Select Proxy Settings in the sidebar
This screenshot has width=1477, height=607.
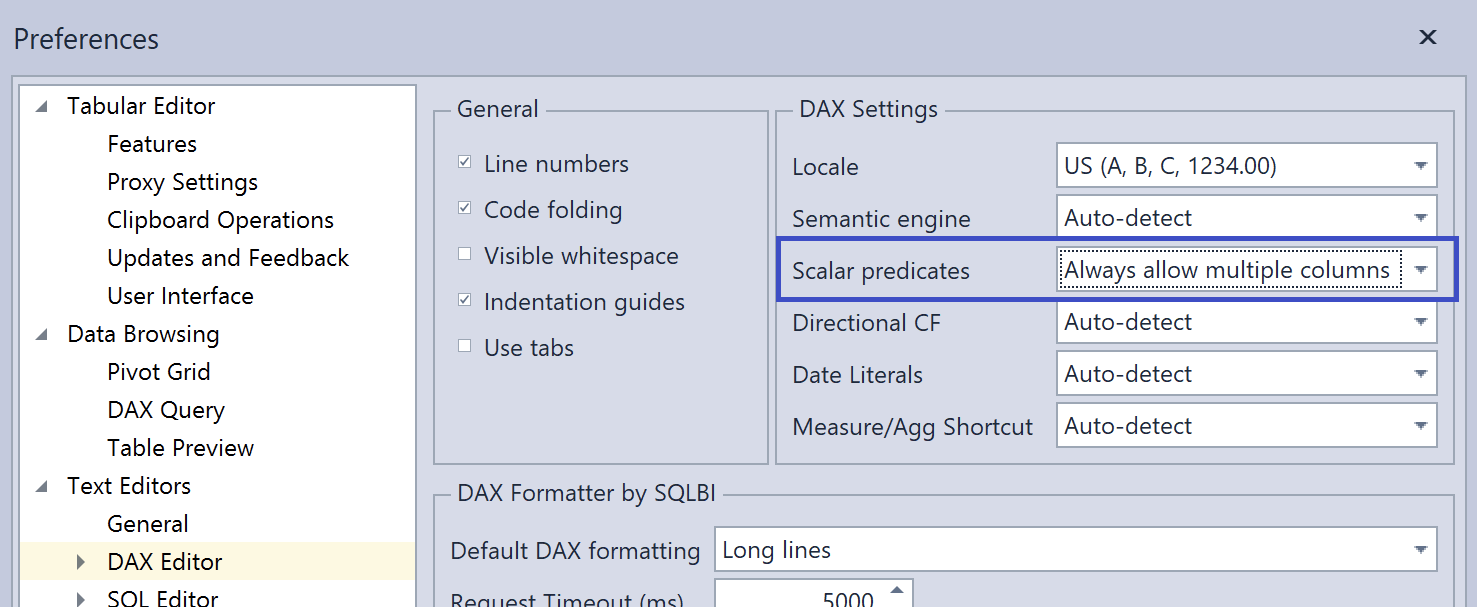tap(182, 181)
